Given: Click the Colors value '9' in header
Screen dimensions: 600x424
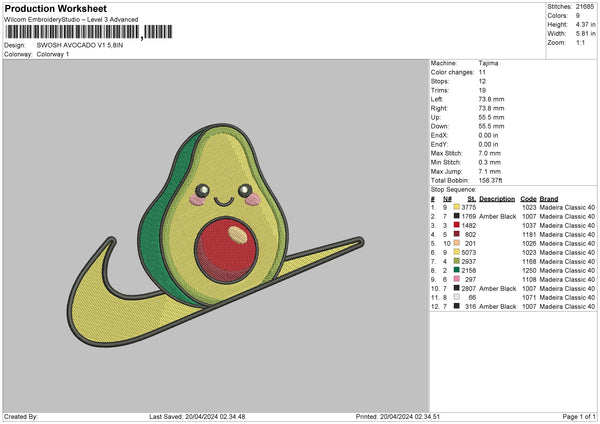Looking at the screenshot, I should [x=578, y=16].
